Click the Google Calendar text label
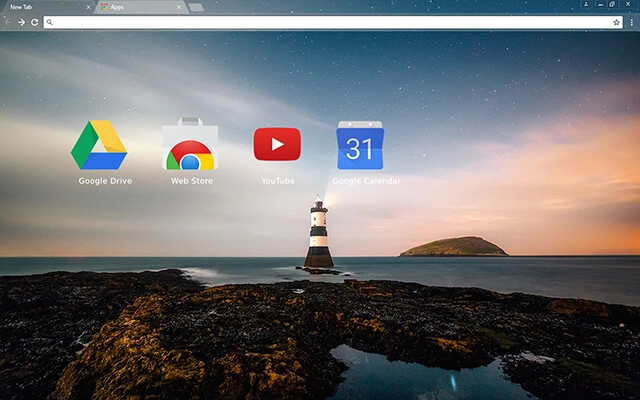 click(x=366, y=181)
